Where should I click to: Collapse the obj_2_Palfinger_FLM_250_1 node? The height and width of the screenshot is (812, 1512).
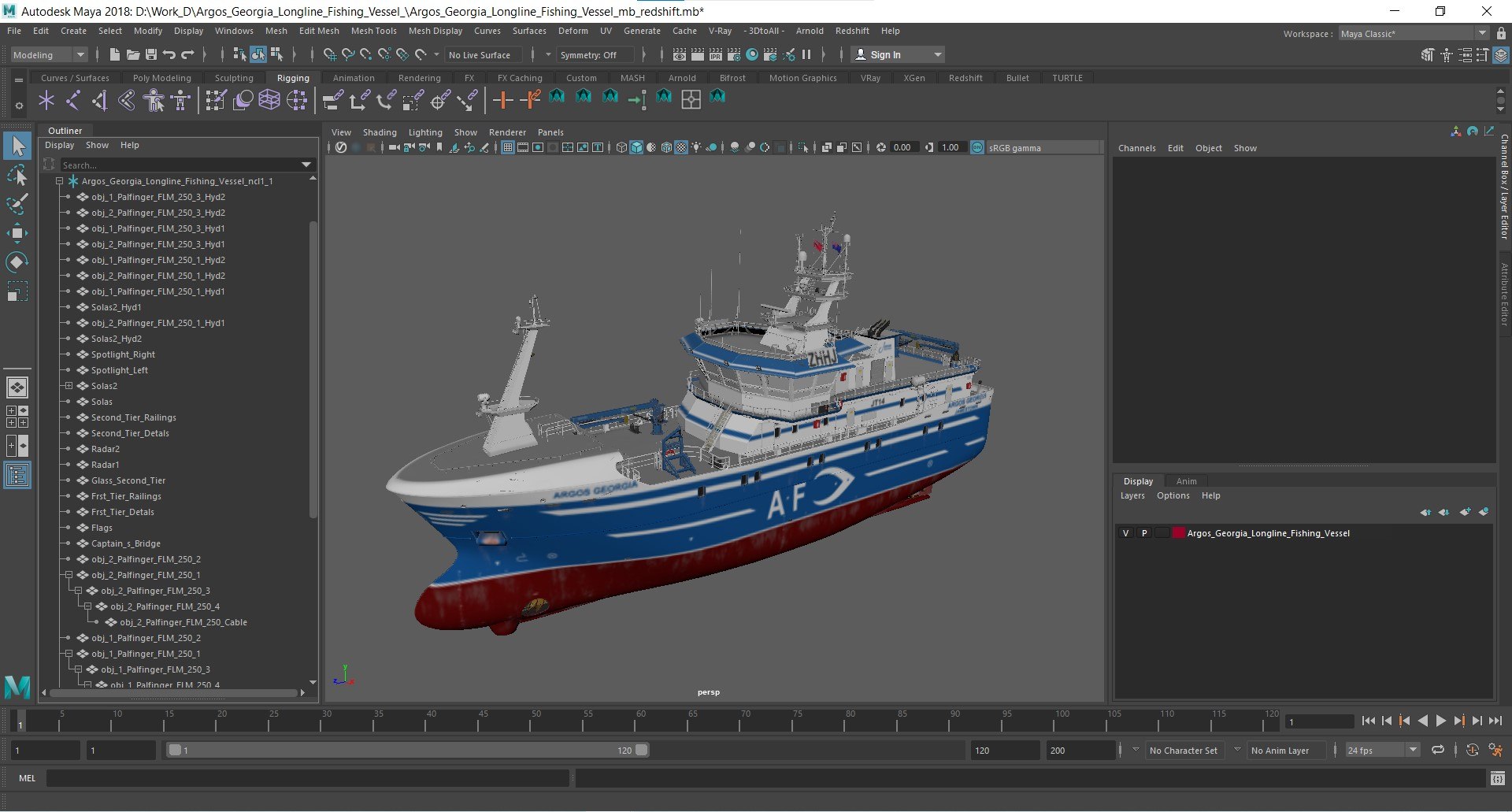click(x=69, y=575)
